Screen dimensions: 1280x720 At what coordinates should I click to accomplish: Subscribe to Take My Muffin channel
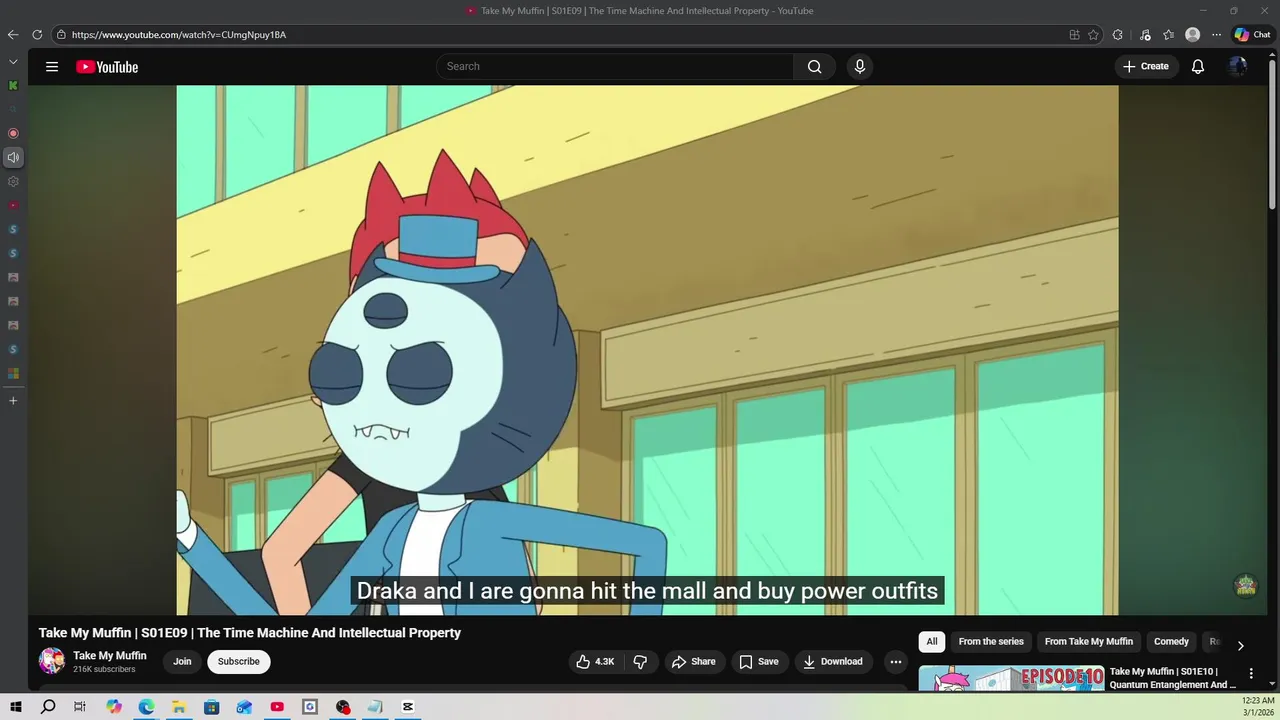click(x=239, y=661)
